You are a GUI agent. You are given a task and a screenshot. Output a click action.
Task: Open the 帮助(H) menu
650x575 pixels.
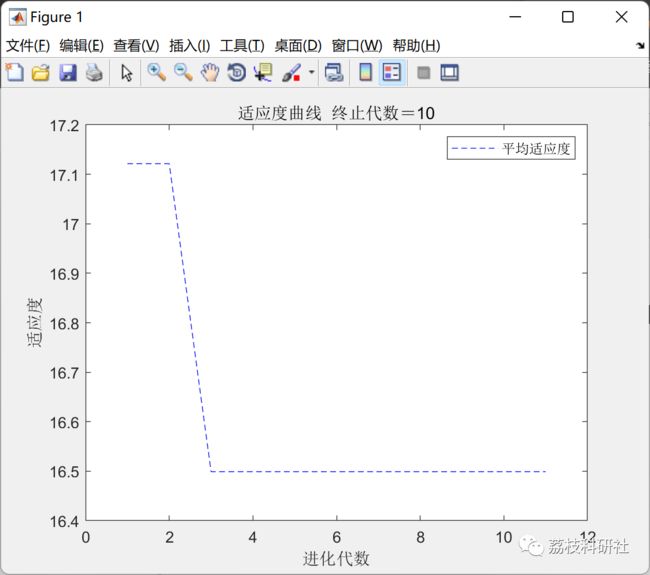(x=416, y=46)
